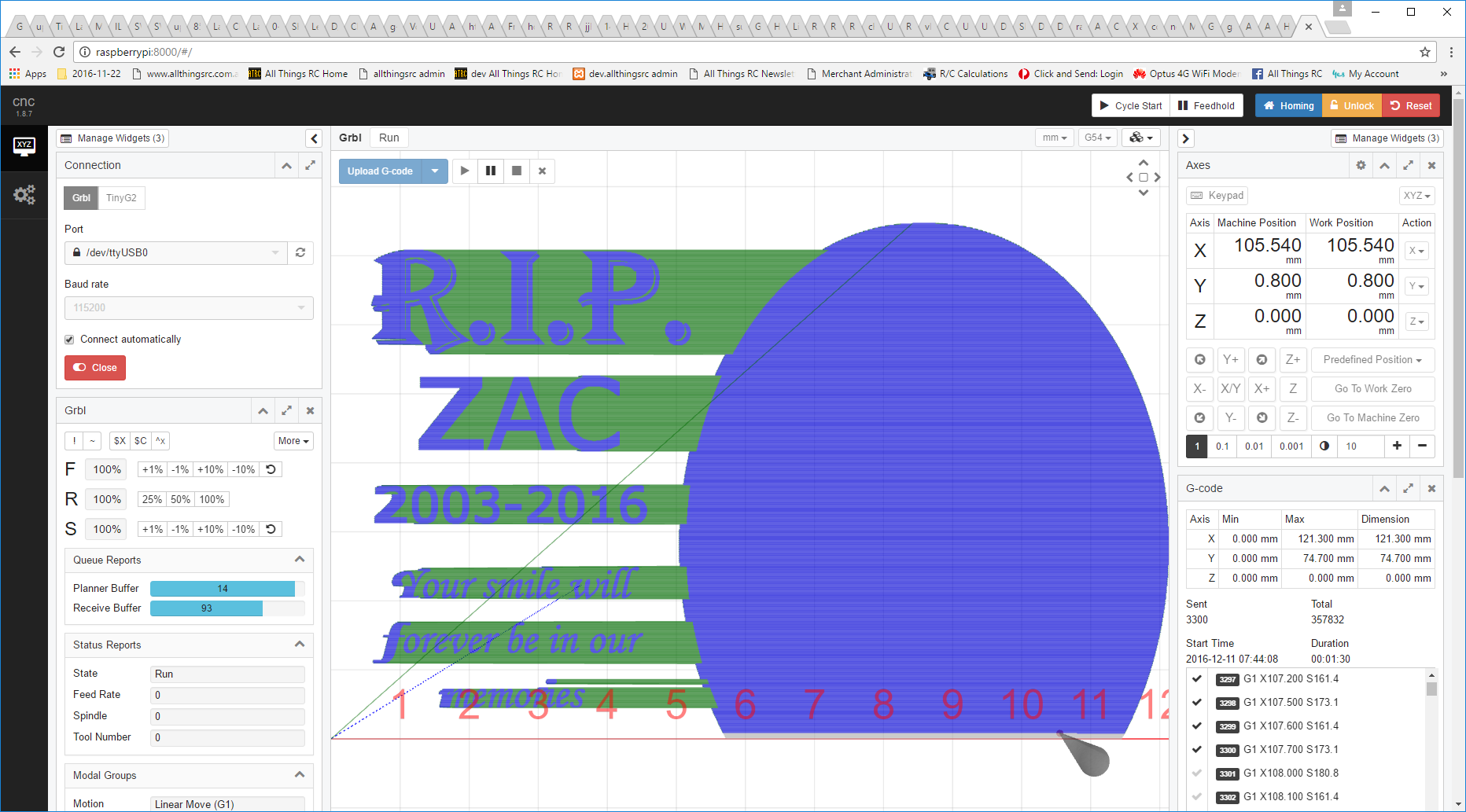Image resolution: width=1466 pixels, height=812 pixels.
Task: Refresh the serial port list
Action: (300, 253)
